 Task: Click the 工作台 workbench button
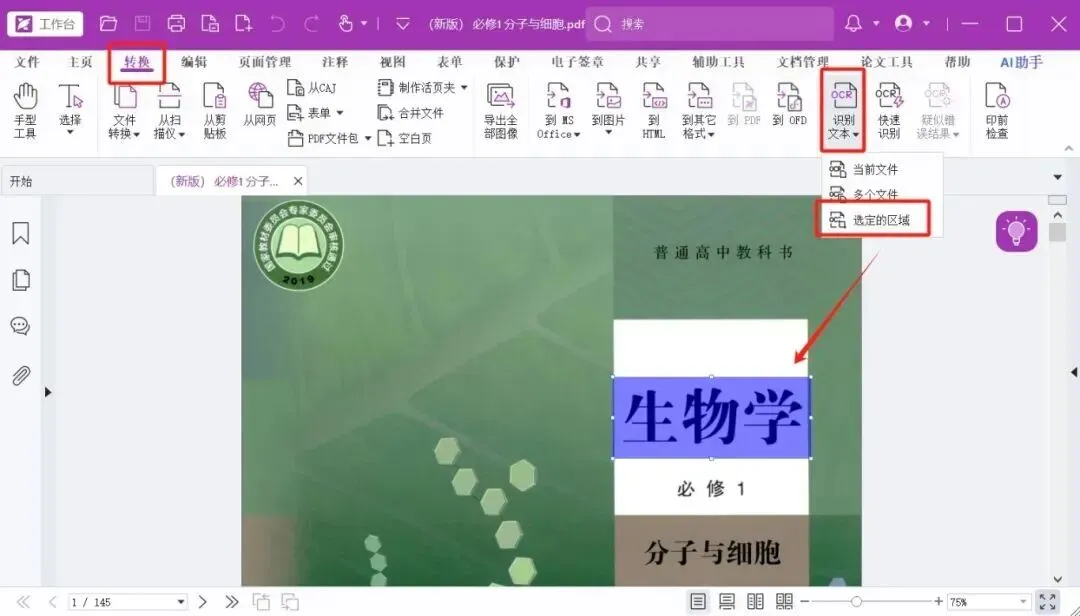tap(45, 24)
